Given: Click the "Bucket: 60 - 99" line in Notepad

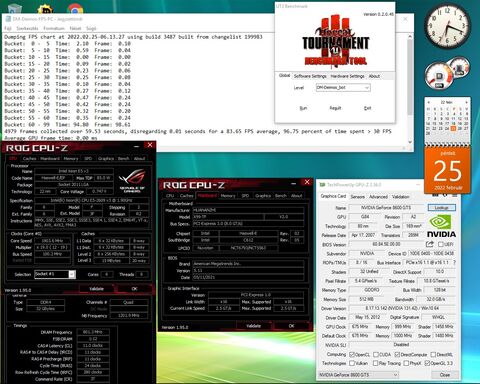Looking at the screenshot, I should coord(67,124).
